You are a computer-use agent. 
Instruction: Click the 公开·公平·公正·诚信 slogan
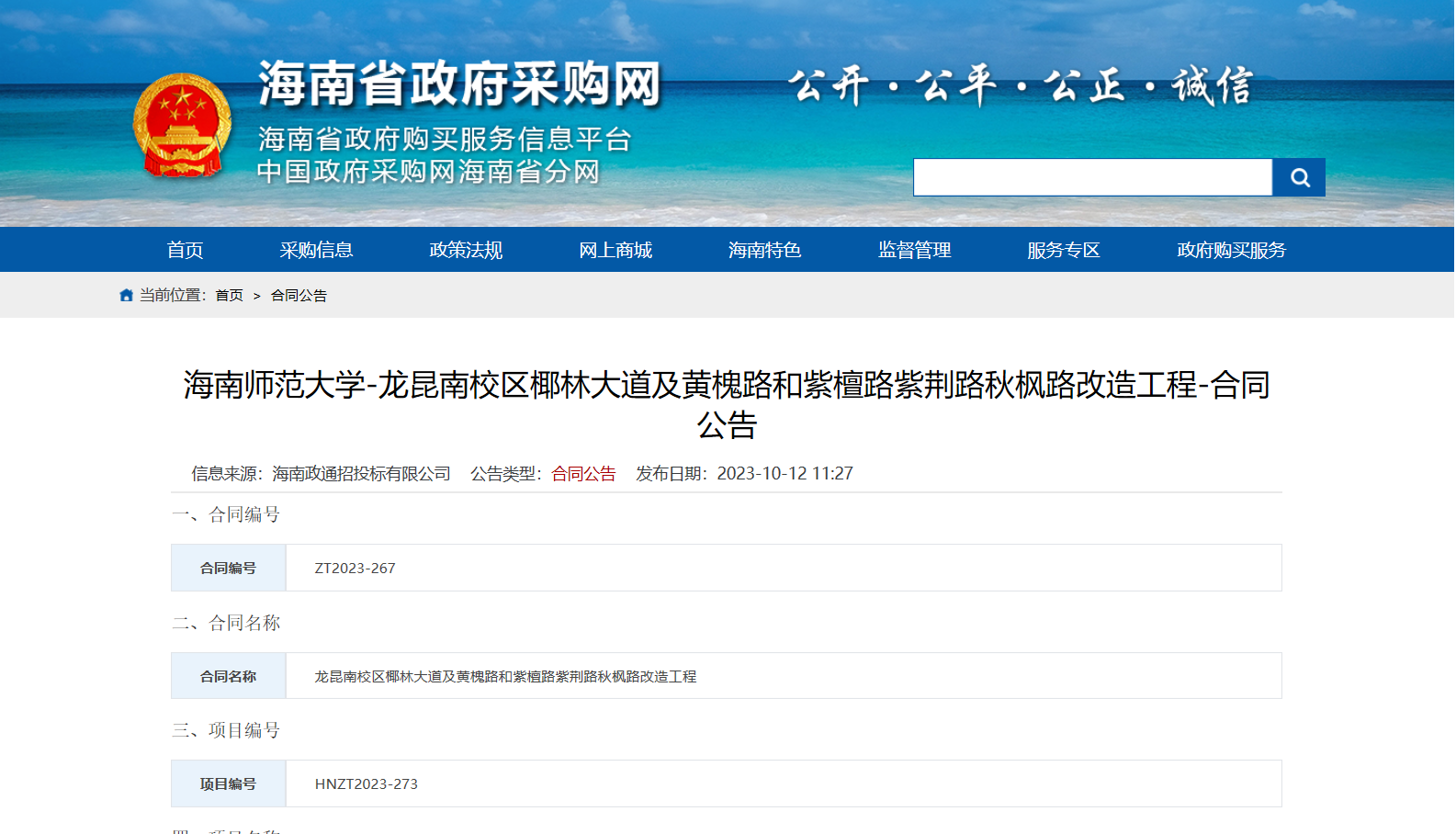pyautogui.click(x=1021, y=86)
